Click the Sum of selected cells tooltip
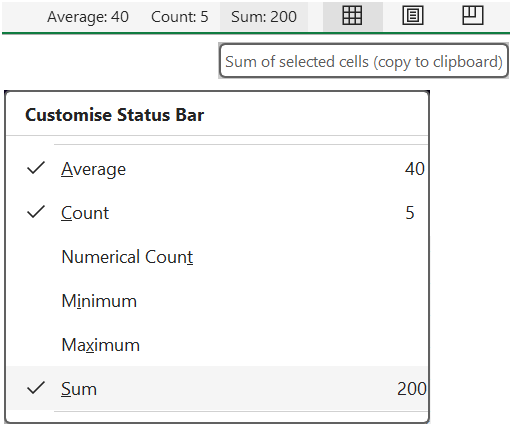The image size is (510, 424). (364, 61)
